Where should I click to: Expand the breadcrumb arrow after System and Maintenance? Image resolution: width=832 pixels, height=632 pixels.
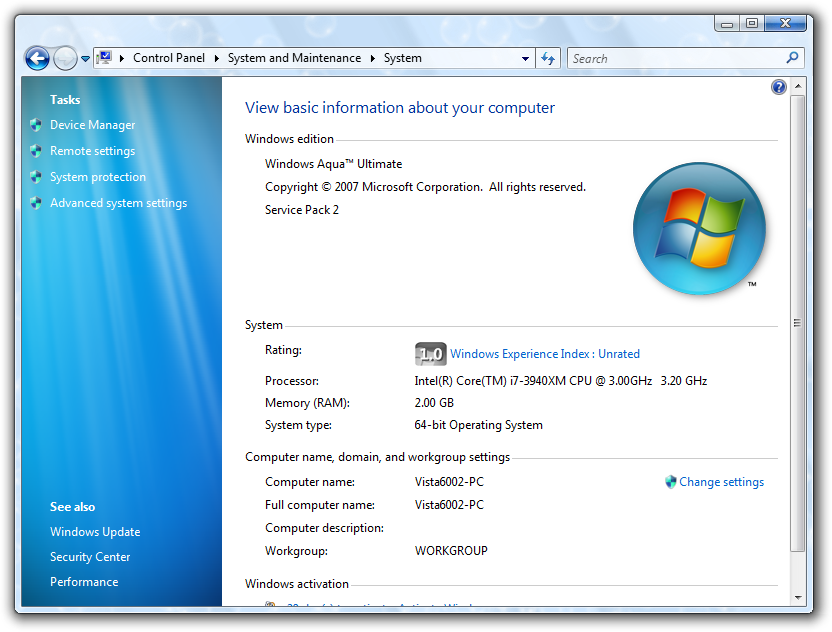pos(373,58)
